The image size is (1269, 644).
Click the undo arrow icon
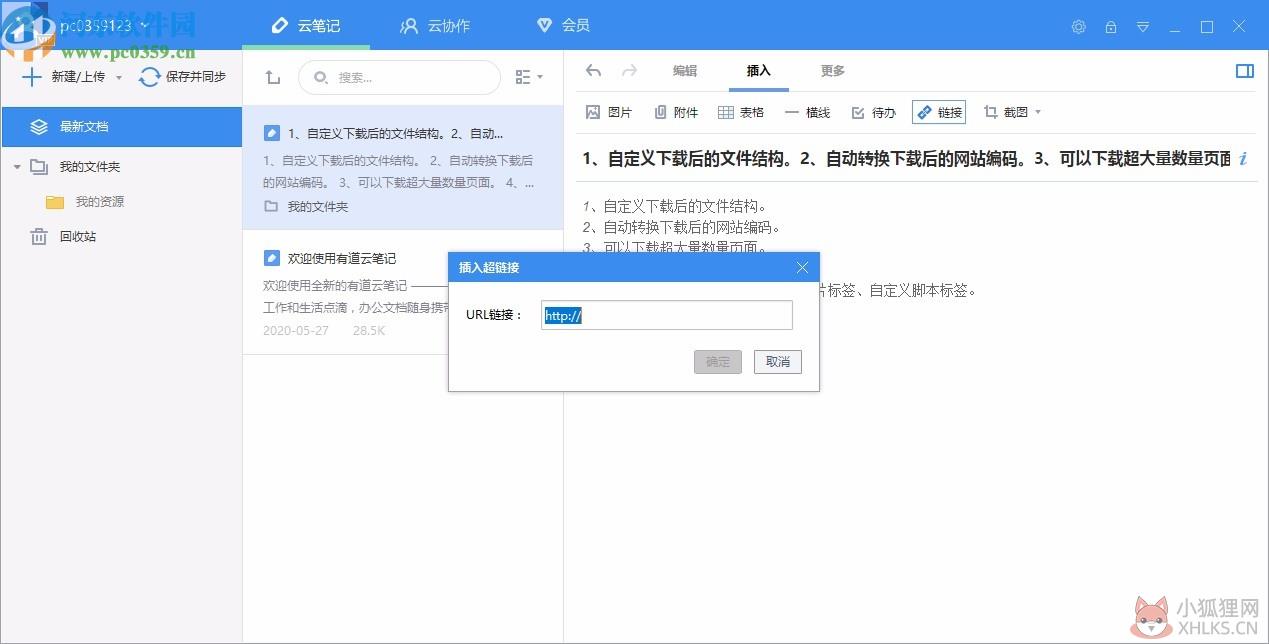(593, 71)
